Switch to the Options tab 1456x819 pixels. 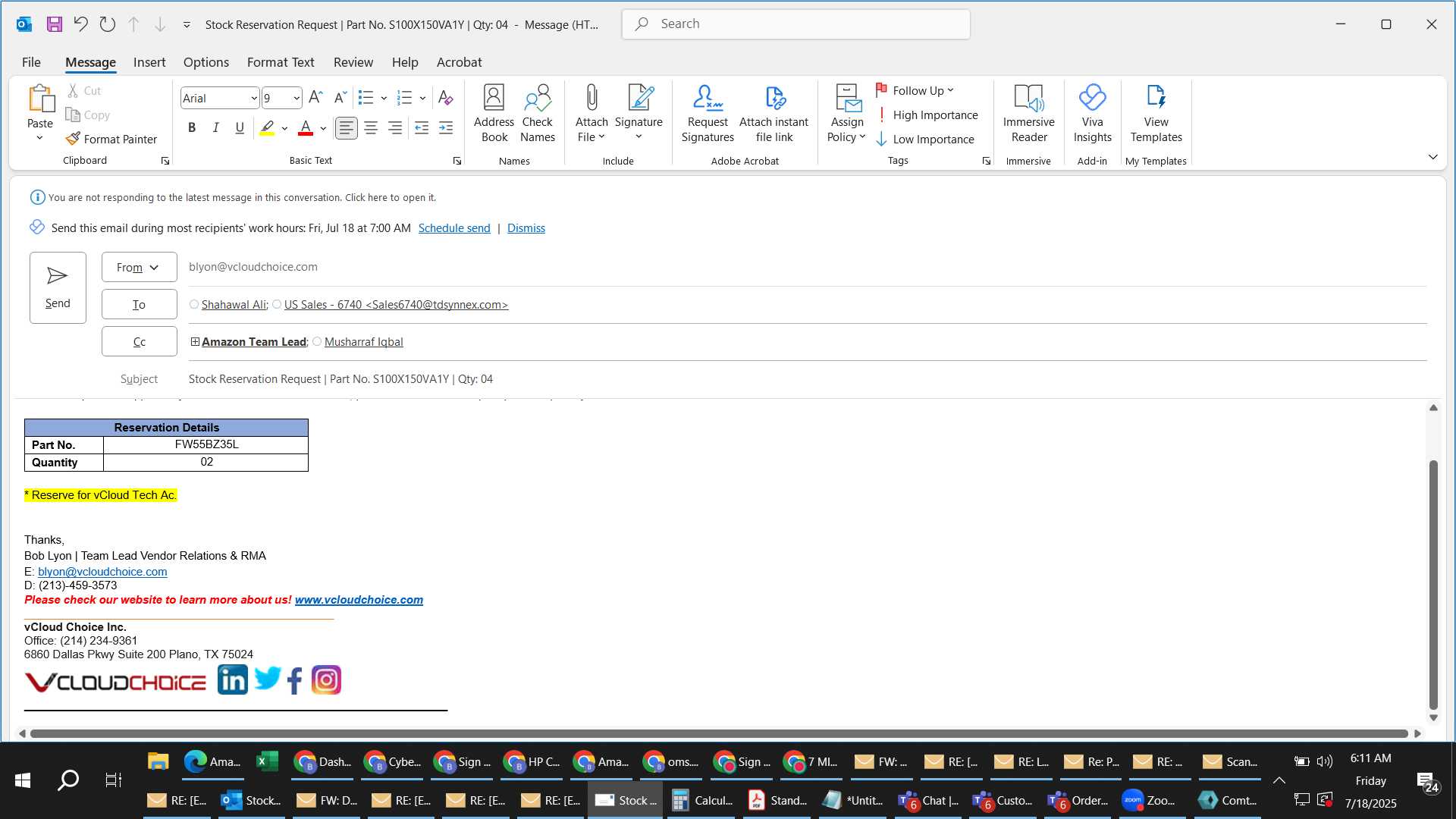(x=206, y=62)
